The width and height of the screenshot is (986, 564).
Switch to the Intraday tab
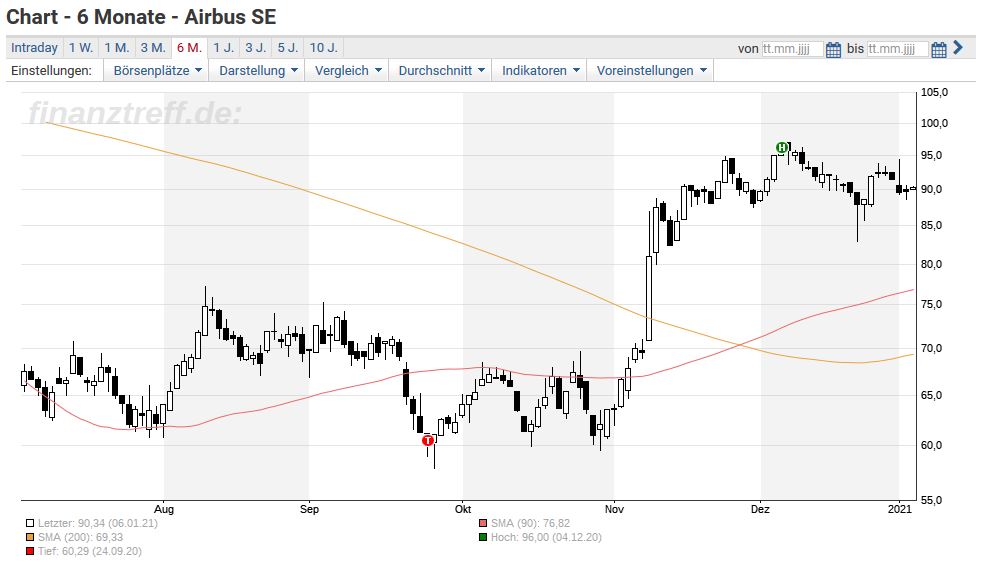pyautogui.click(x=34, y=48)
